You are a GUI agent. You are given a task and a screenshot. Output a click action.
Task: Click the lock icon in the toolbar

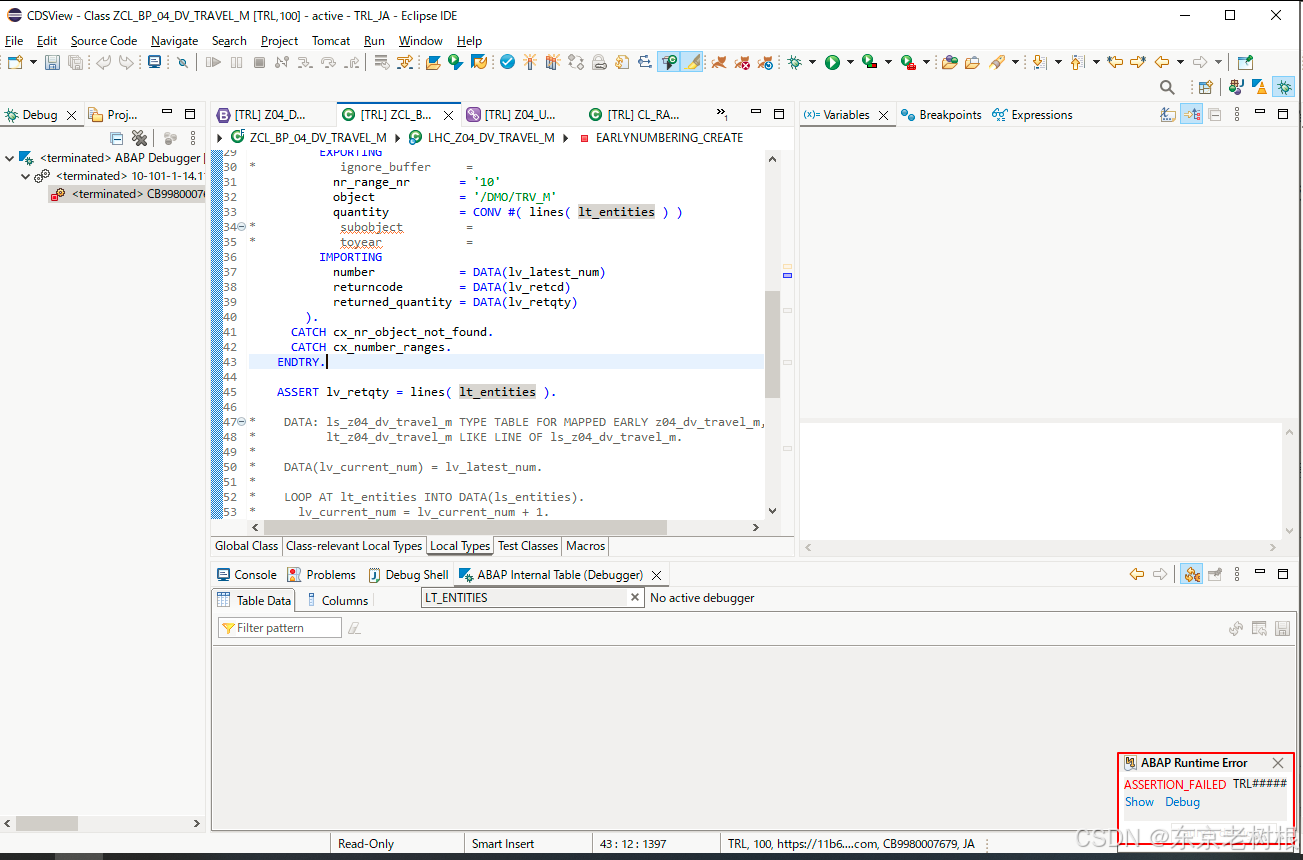point(599,62)
